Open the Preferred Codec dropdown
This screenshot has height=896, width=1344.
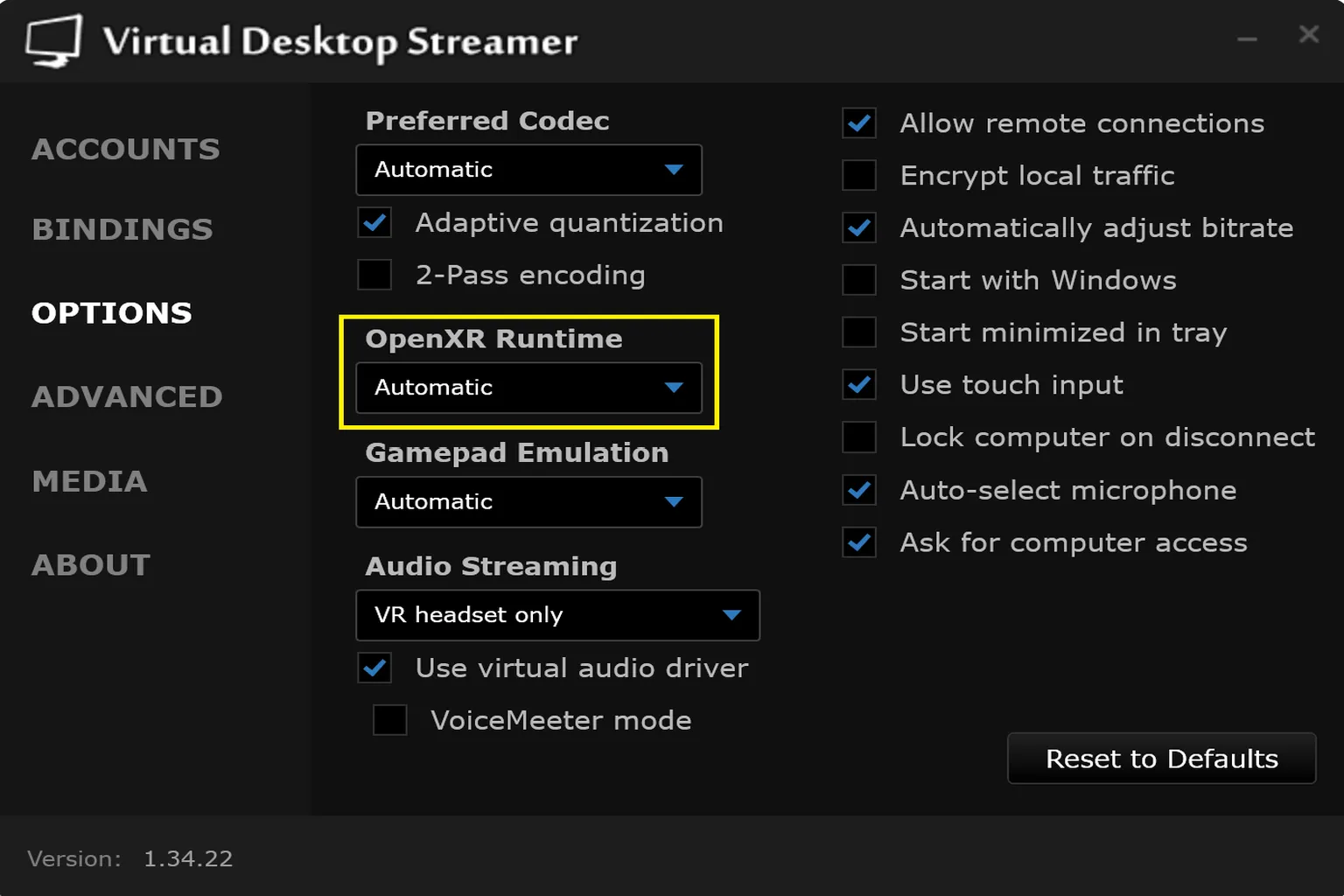(528, 170)
